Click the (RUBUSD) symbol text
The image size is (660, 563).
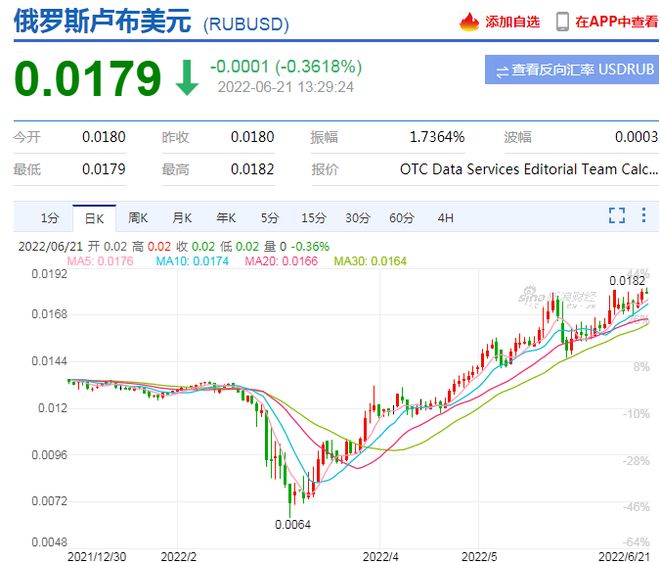click(246, 24)
